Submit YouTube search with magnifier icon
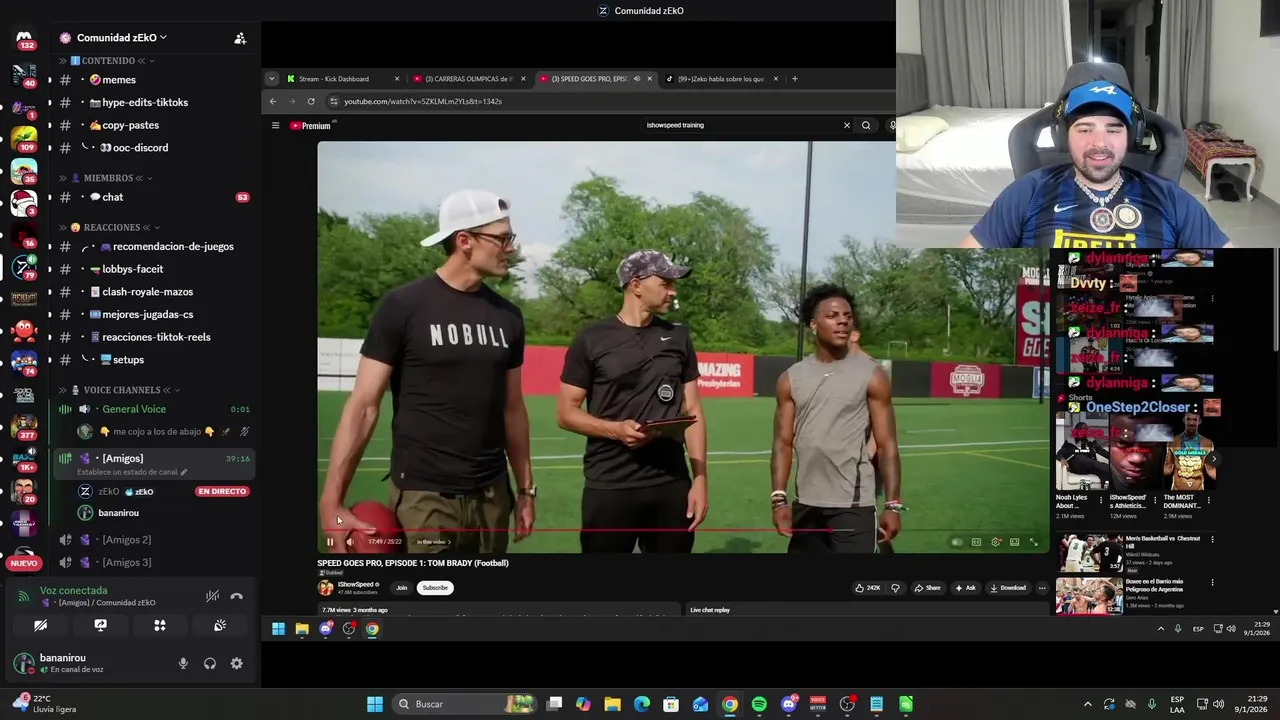 (x=866, y=126)
